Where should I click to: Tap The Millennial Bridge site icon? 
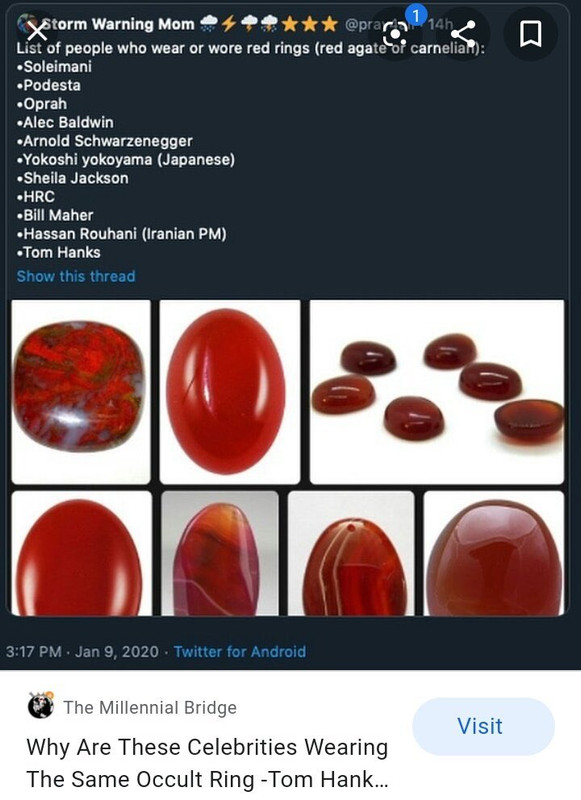click(41, 706)
